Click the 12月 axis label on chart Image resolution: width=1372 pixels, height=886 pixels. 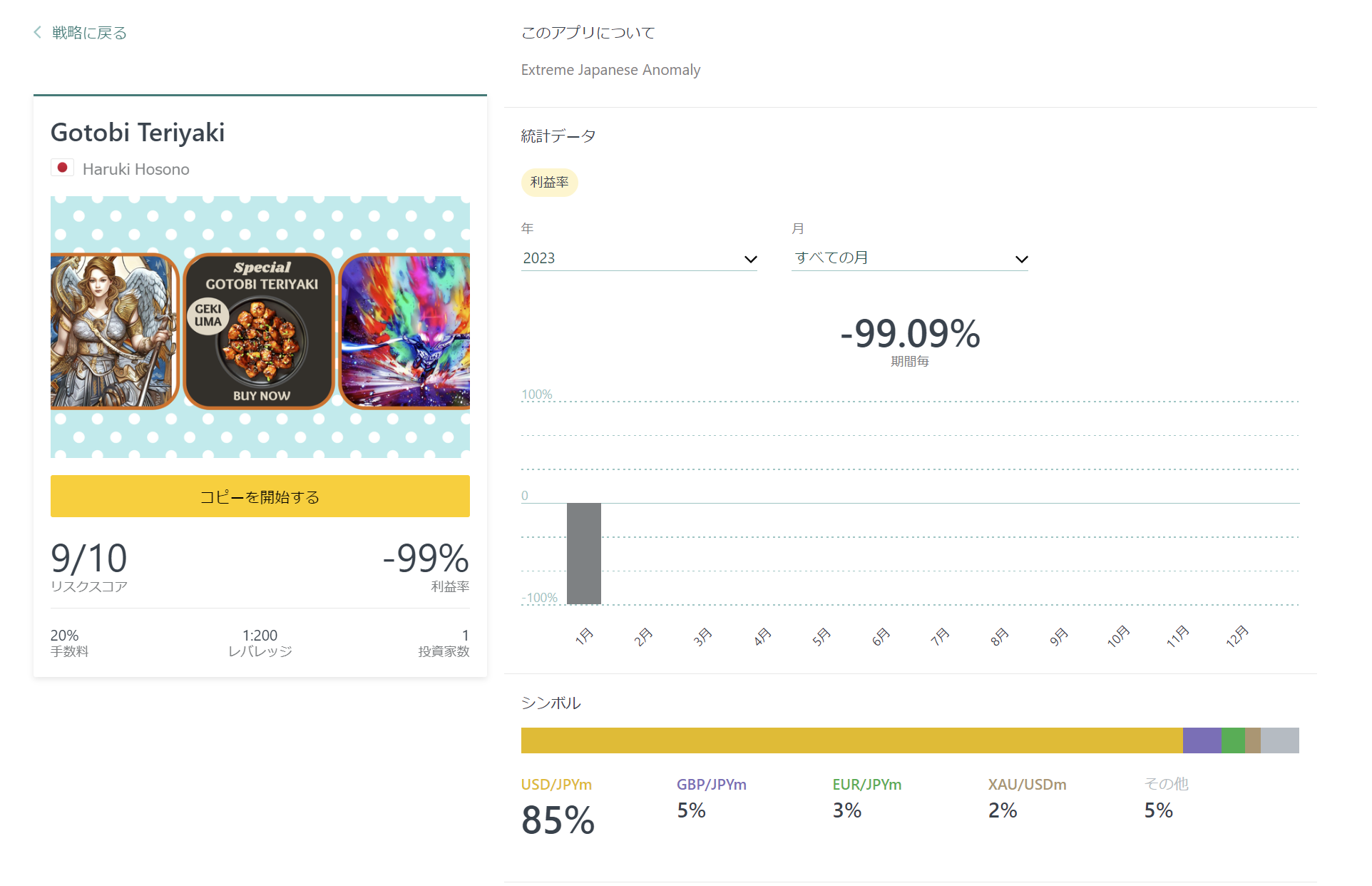pos(1237,636)
